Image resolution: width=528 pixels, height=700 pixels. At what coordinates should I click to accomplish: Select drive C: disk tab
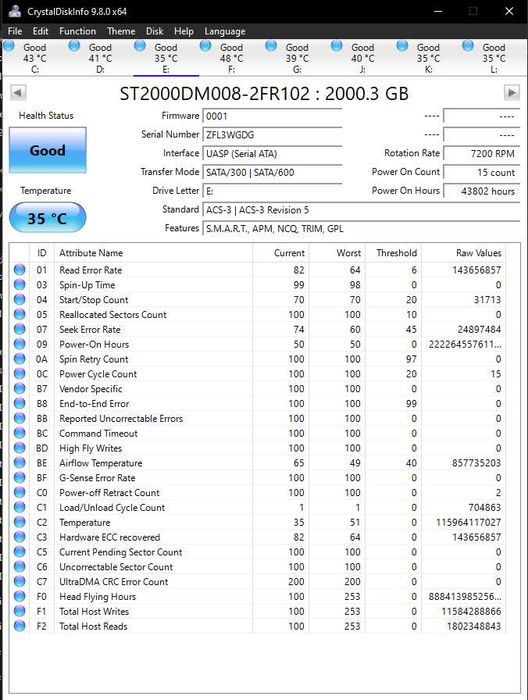tap(34, 58)
